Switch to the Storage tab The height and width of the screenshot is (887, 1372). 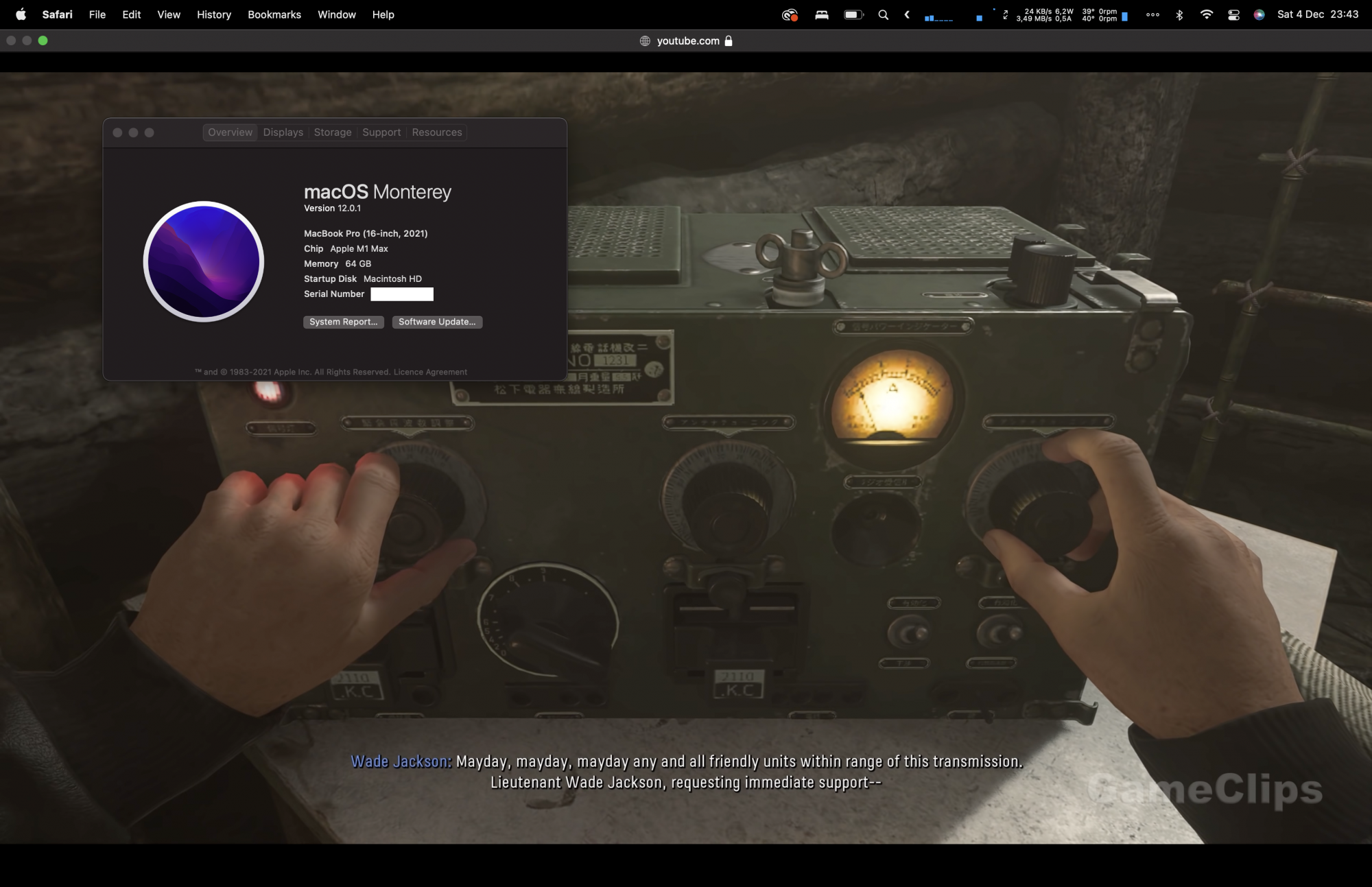click(332, 132)
